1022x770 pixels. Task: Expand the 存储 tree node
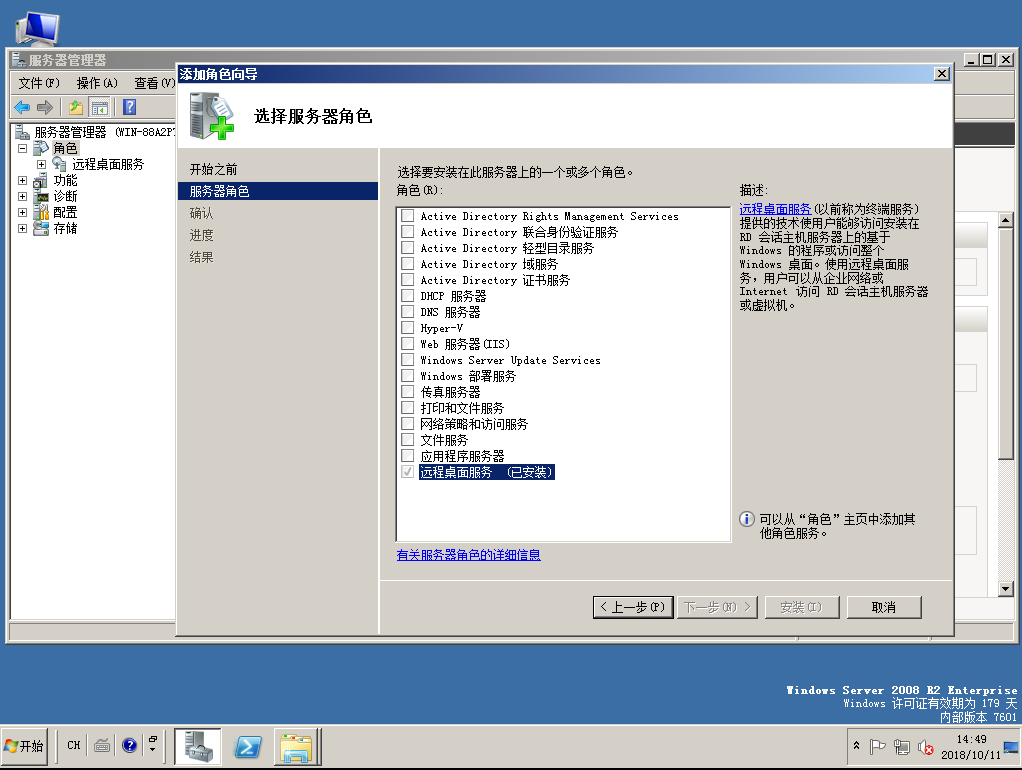[22, 228]
